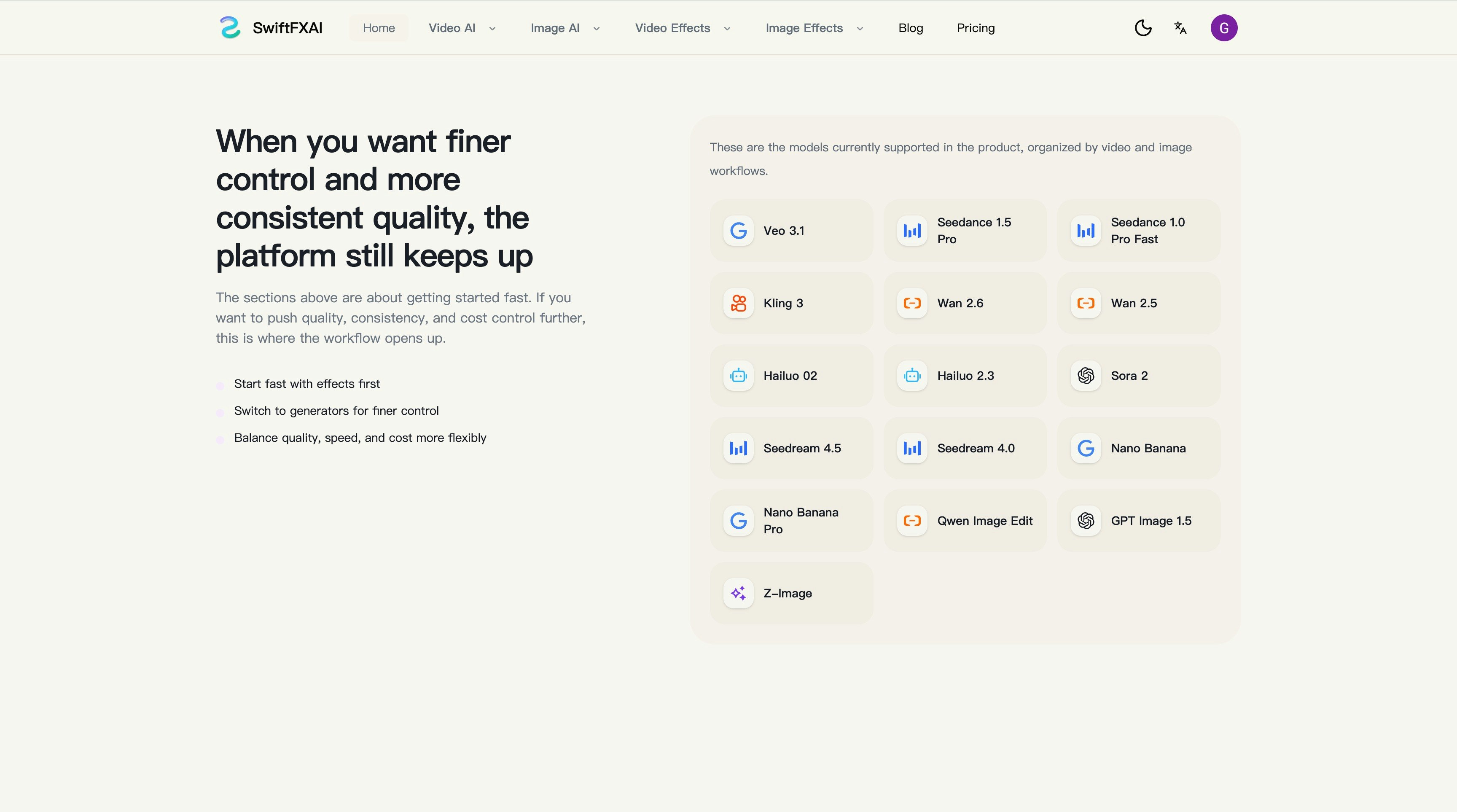1457x812 pixels.
Task: Select the Wan 2.6 model icon
Action: coord(912,303)
